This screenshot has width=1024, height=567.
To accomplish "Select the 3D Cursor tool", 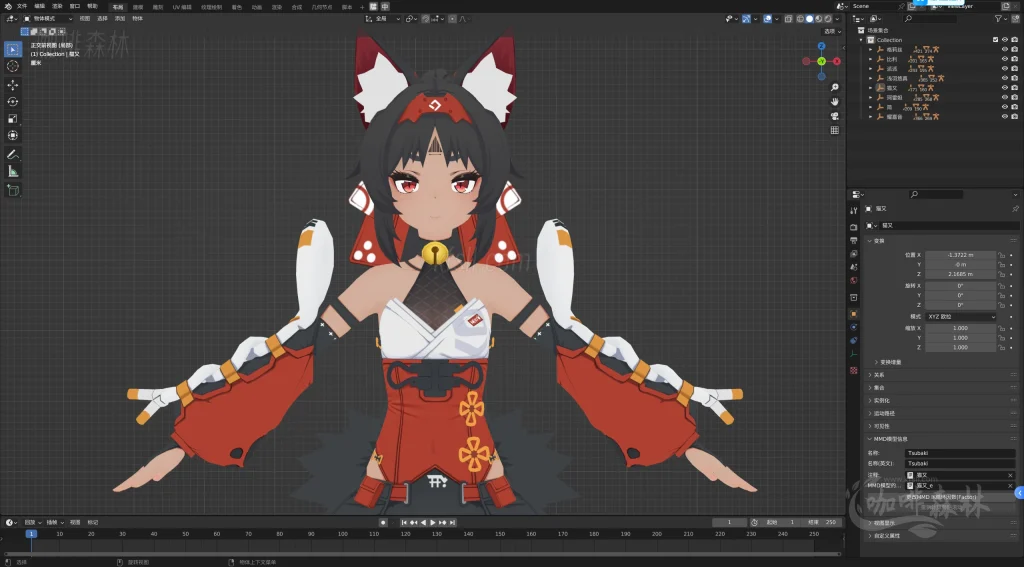I will [12, 66].
